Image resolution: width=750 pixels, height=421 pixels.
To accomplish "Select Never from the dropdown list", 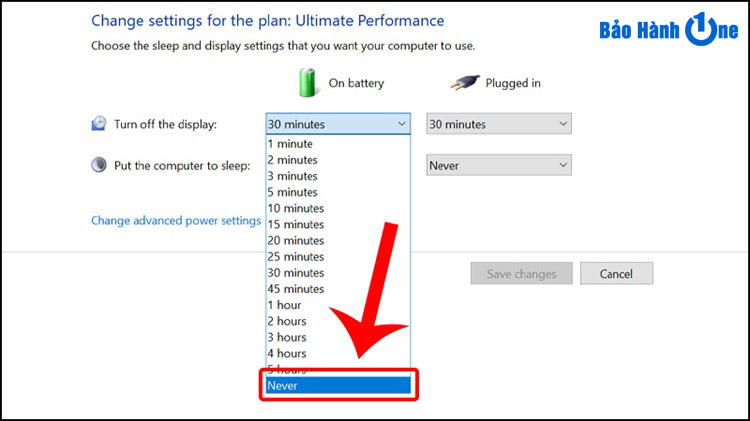I will (339, 385).
